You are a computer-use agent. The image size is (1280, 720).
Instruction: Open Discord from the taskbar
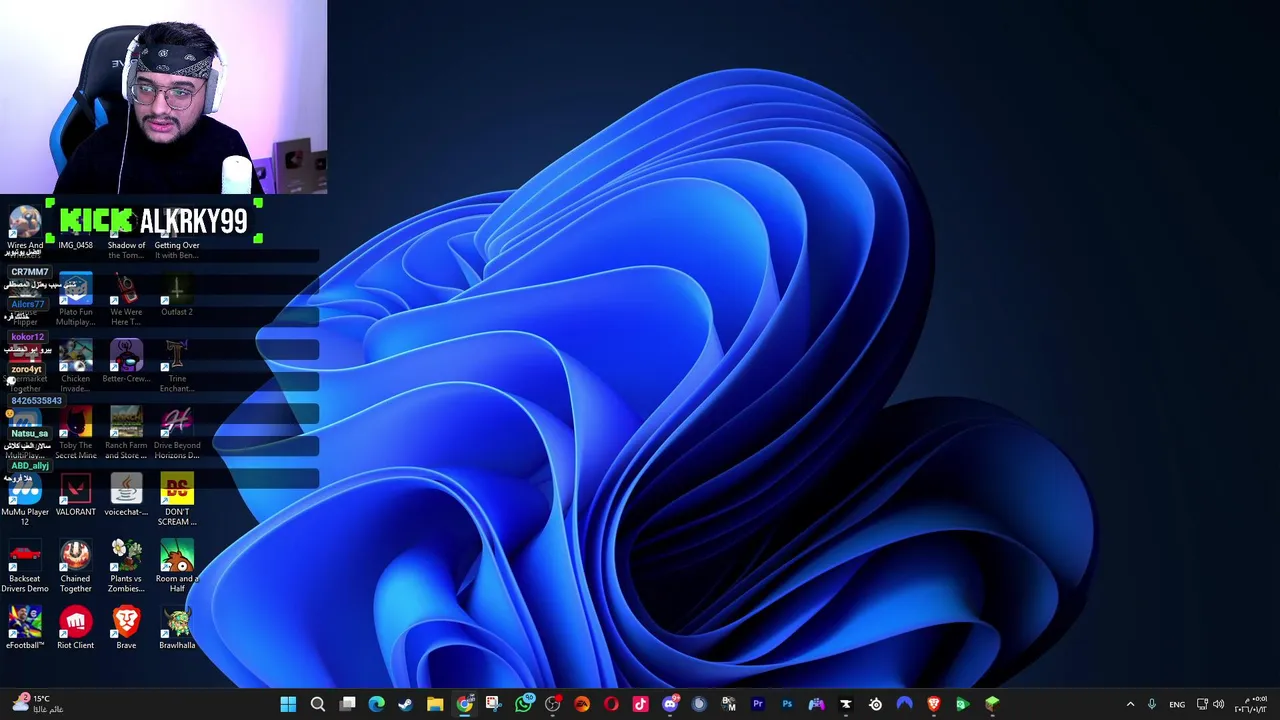click(670, 704)
